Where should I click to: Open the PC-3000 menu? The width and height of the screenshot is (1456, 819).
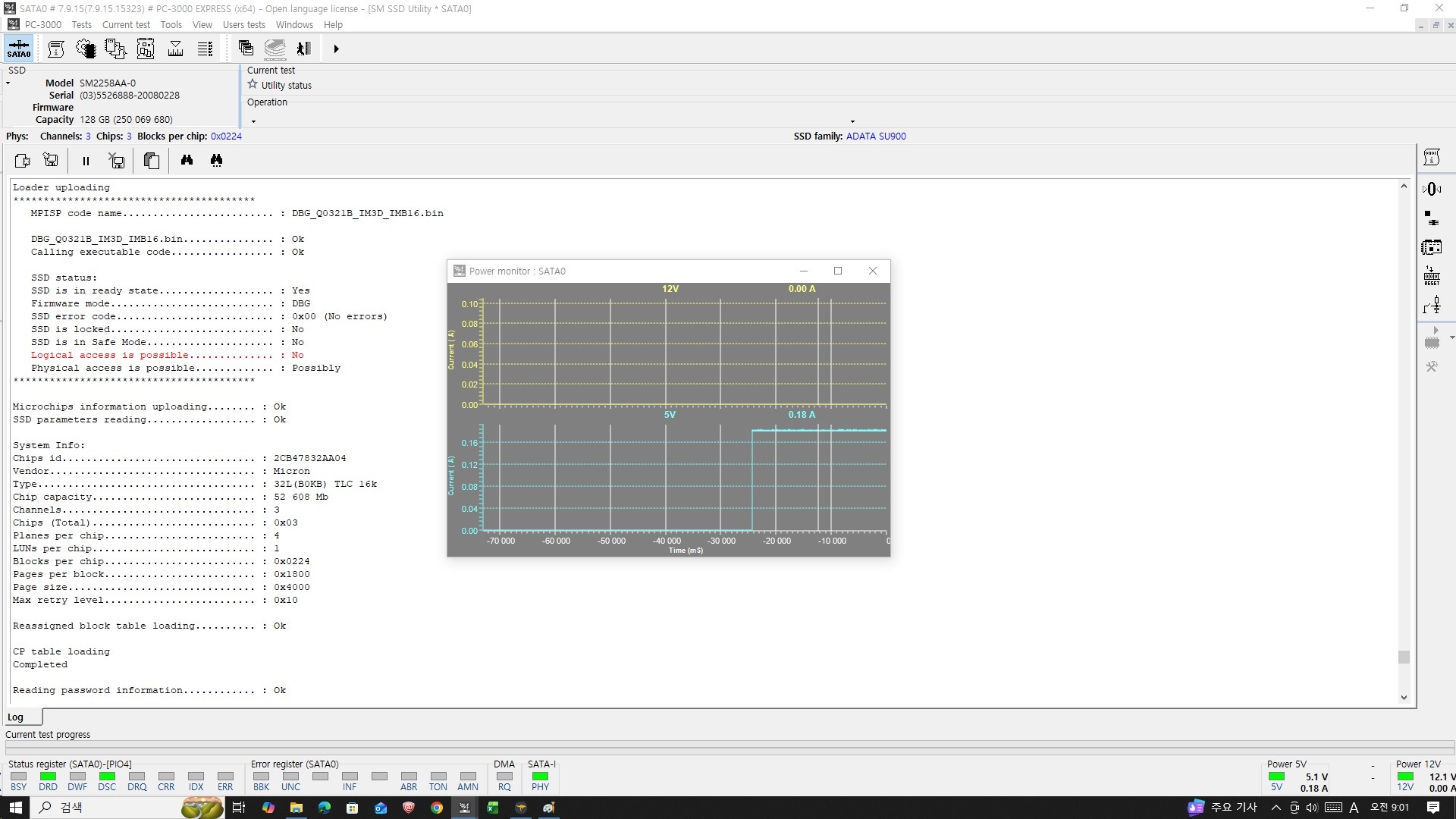coord(43,24)
